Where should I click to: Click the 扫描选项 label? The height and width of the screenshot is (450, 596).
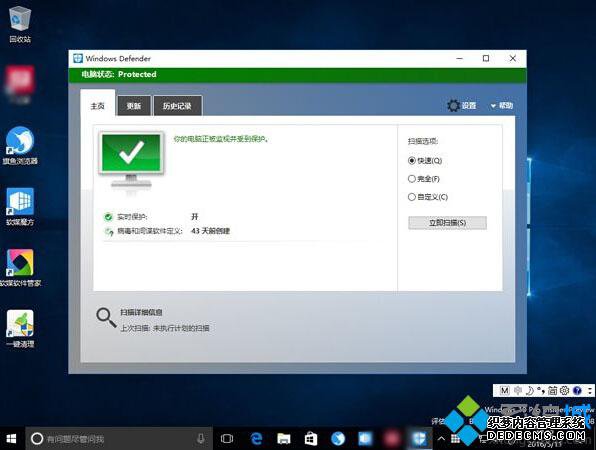click(423, 141)
